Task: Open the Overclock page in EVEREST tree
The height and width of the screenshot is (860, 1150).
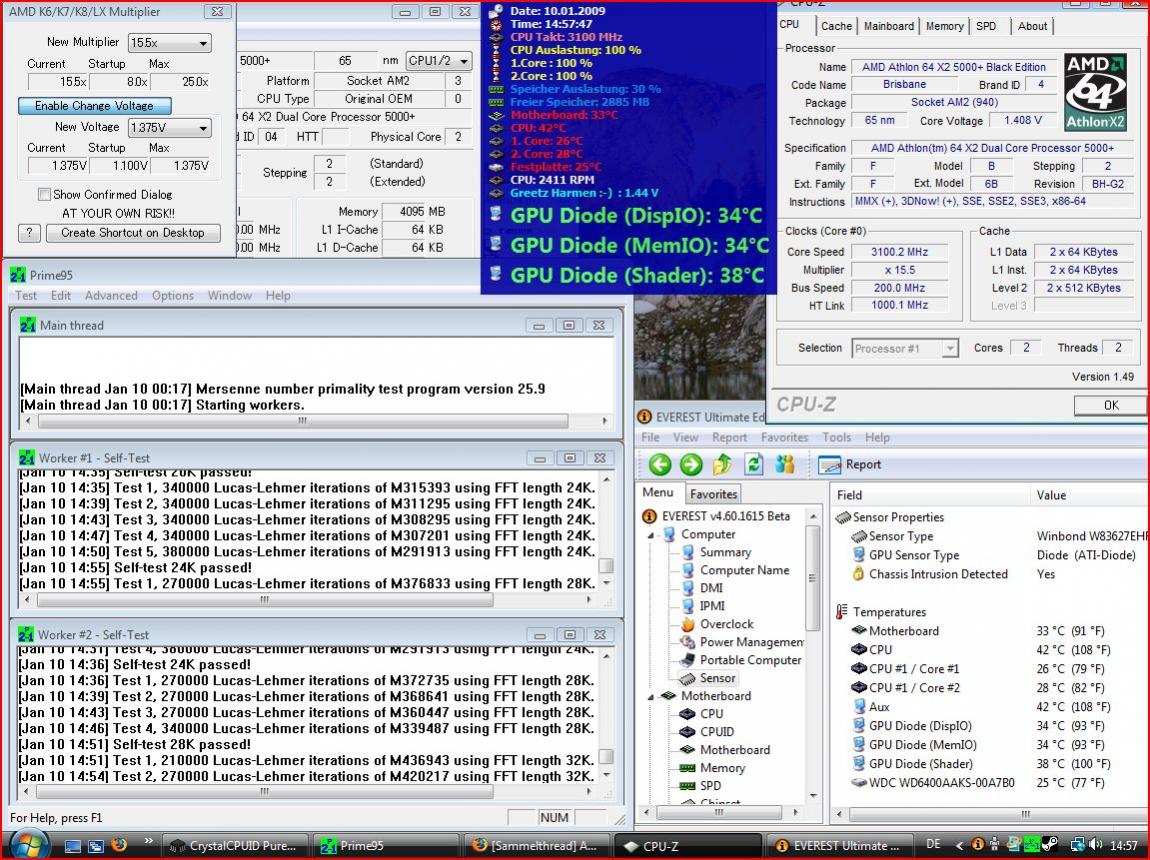Action: pyautogui.click(x=726, y=624)
